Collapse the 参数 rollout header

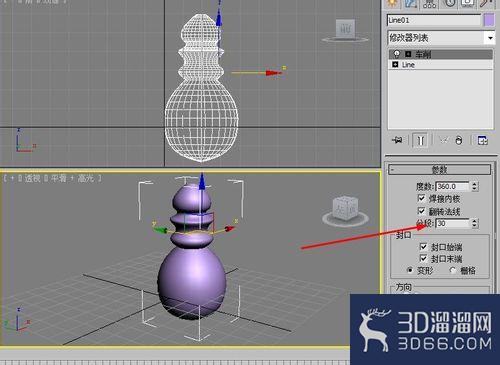(439, 170)
